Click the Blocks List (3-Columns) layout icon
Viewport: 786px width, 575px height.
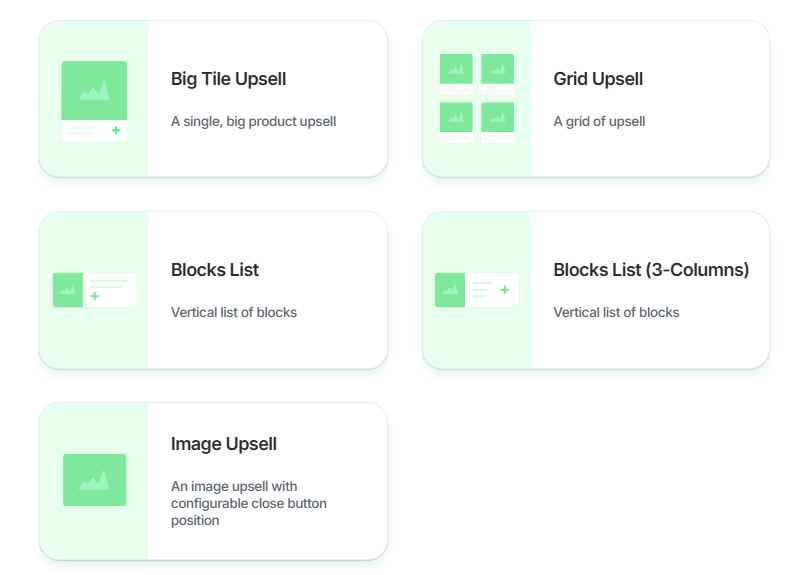477,290
